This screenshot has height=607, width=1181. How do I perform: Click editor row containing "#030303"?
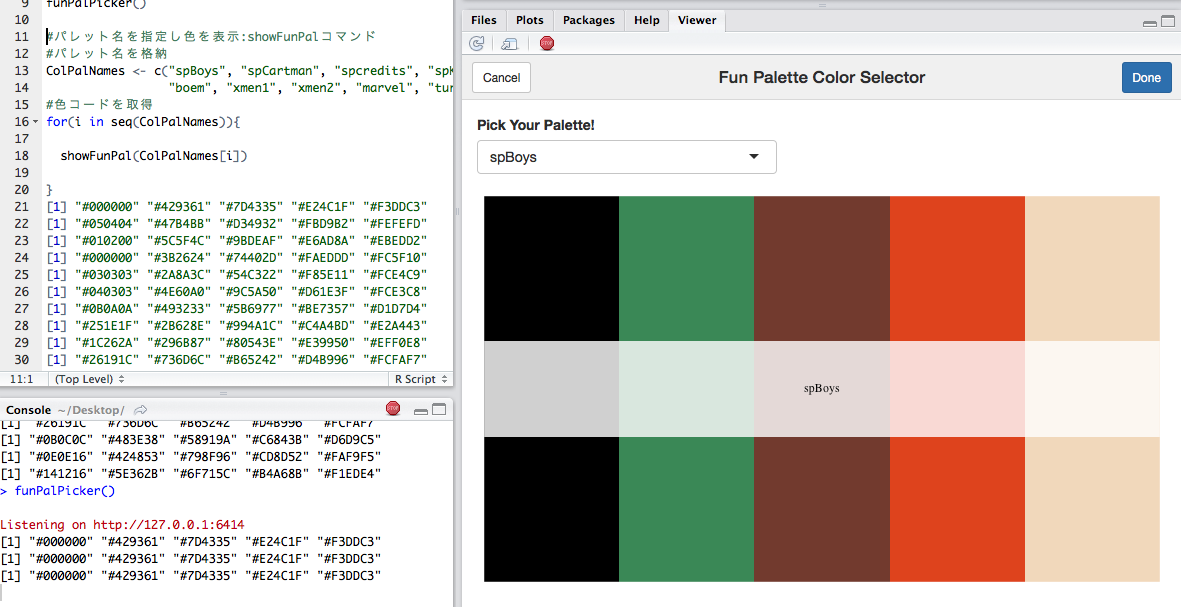click(237, 274)
